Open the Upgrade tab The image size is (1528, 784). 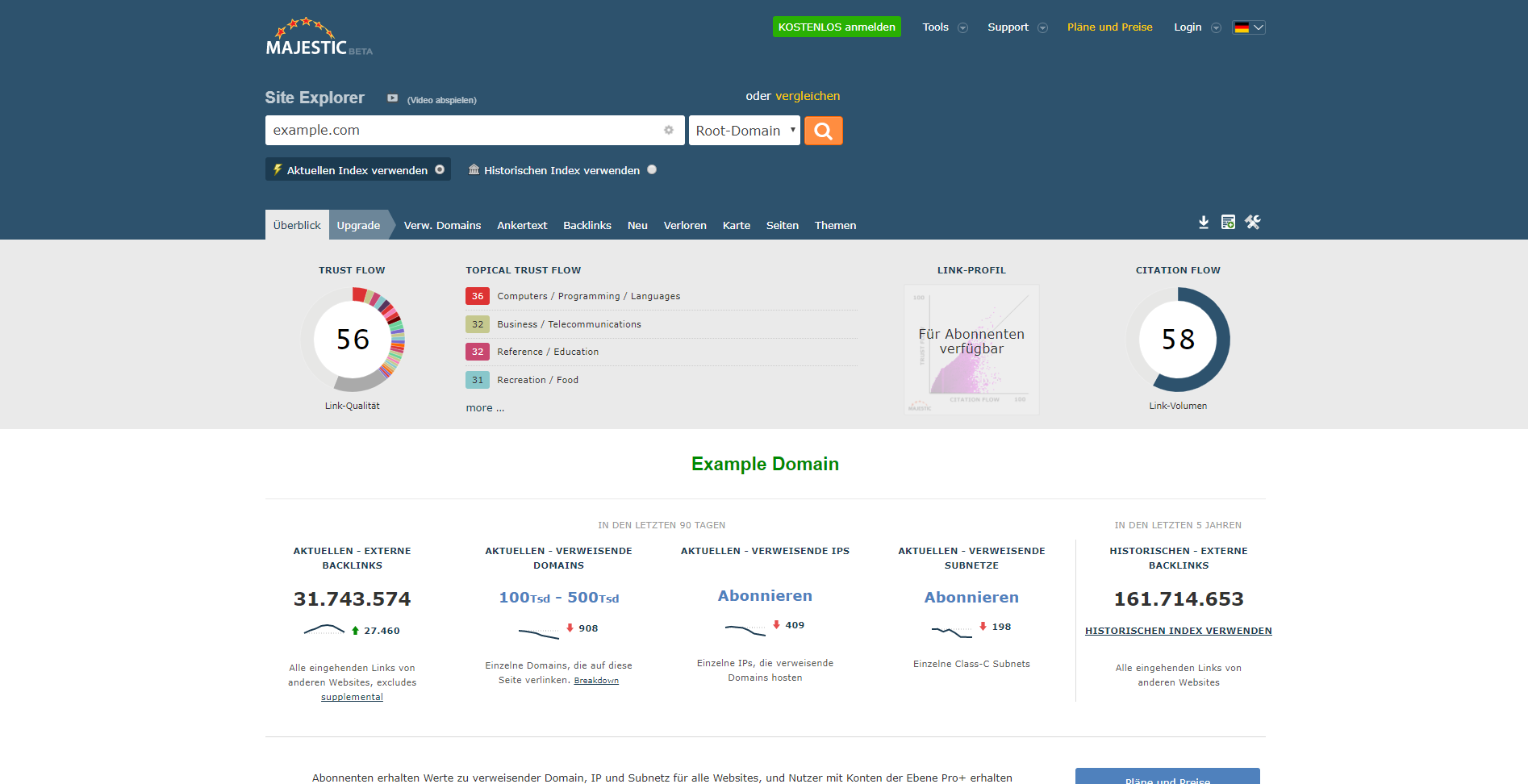[x=358, y=225]
